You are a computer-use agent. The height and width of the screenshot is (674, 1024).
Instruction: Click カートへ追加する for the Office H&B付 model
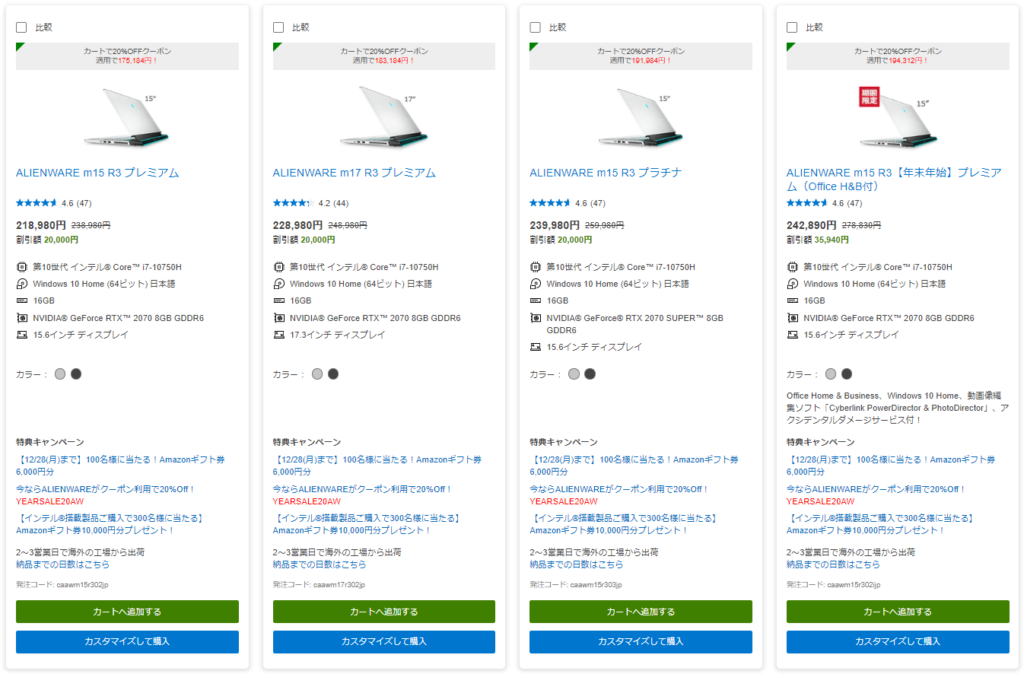(x=898, y=612)
